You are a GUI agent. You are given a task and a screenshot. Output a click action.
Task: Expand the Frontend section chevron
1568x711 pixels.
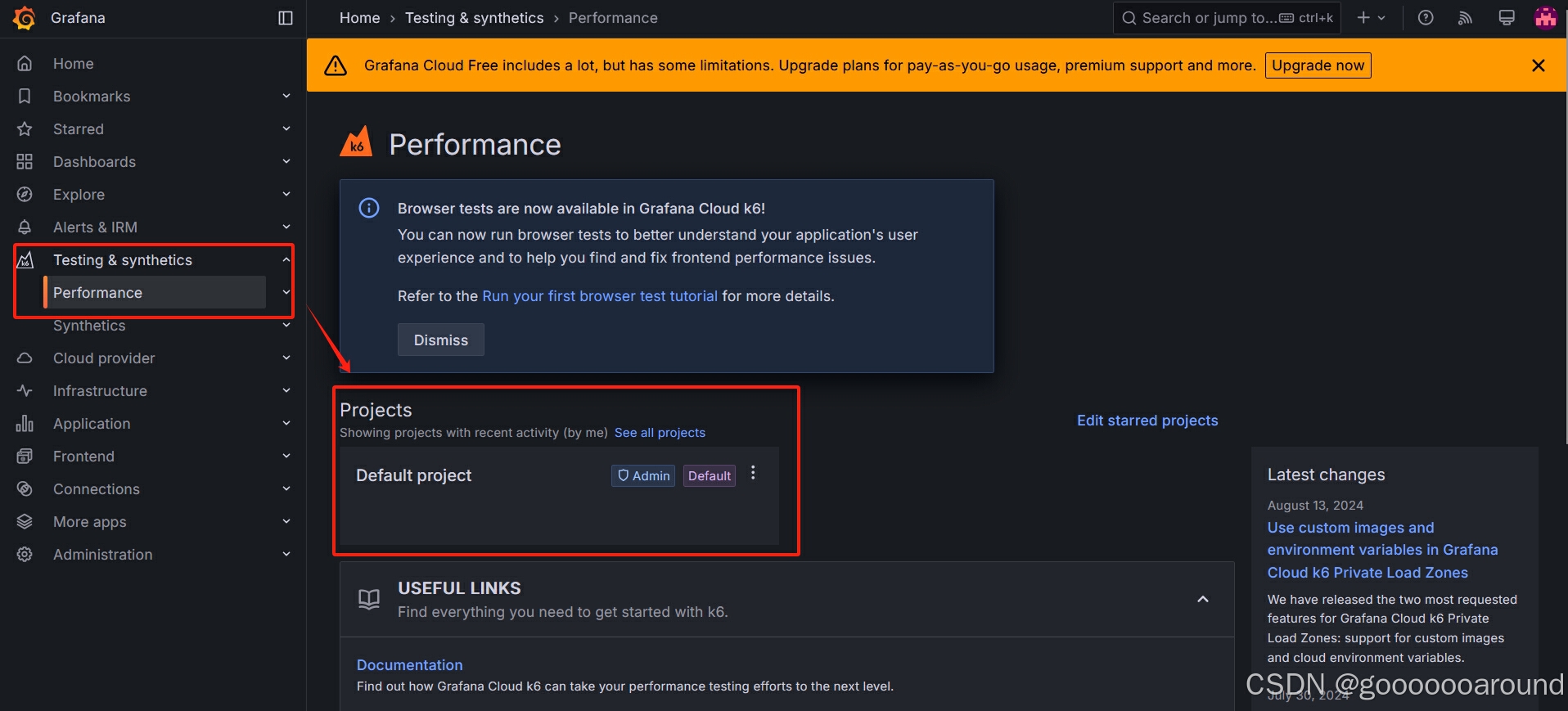(286, 456)
